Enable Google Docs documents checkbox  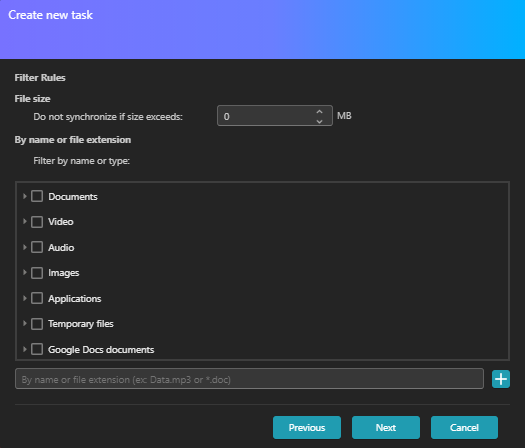pos(37,349)
